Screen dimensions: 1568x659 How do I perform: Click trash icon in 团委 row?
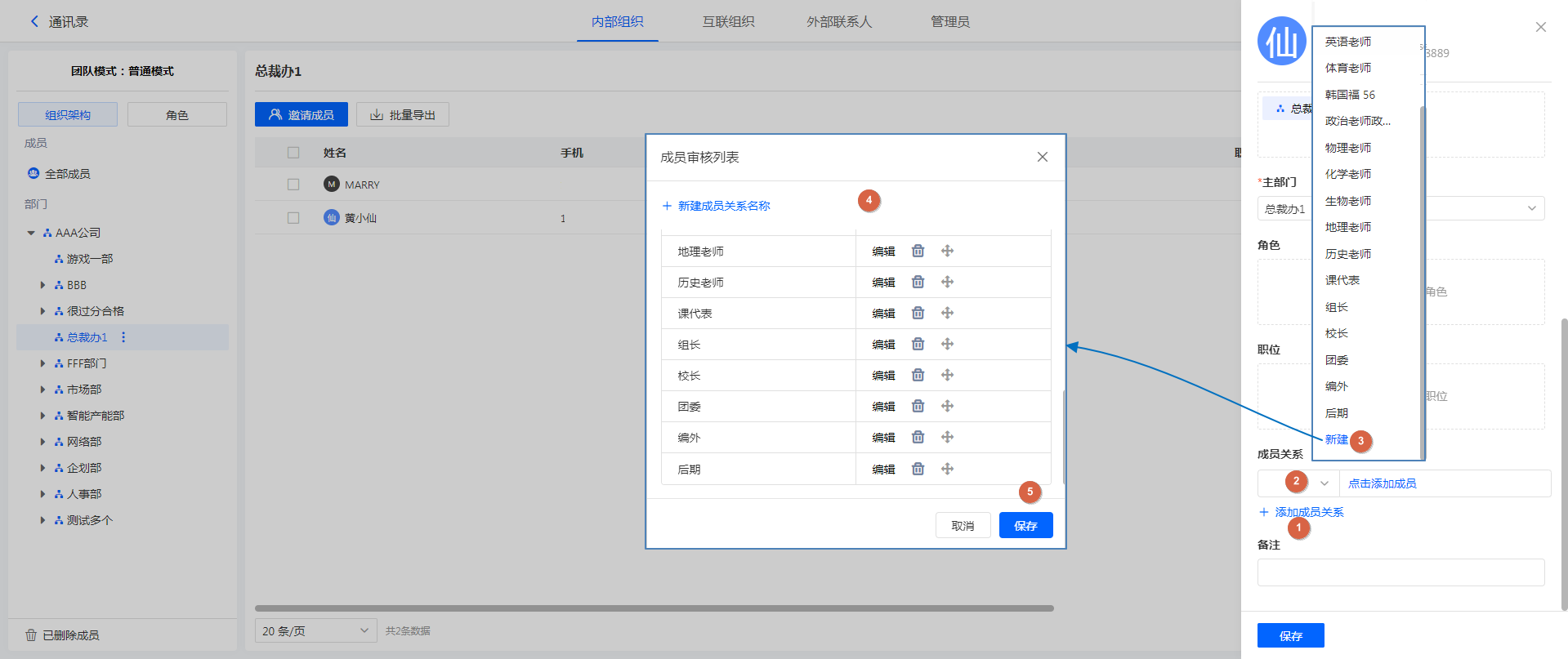pos(918,407)
